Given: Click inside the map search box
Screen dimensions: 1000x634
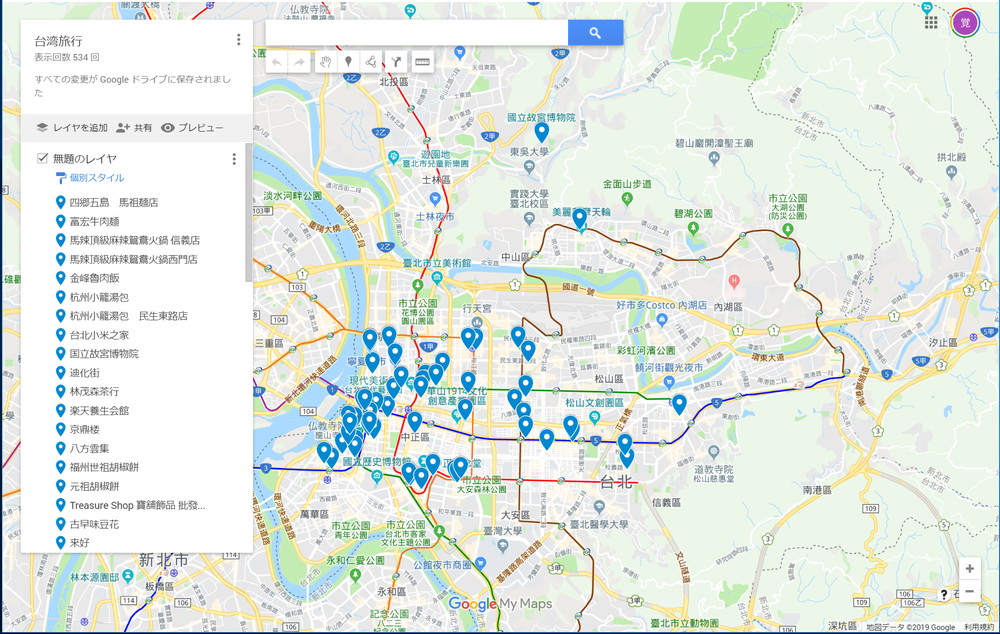Looking at the screenshot, I should 416,33.
